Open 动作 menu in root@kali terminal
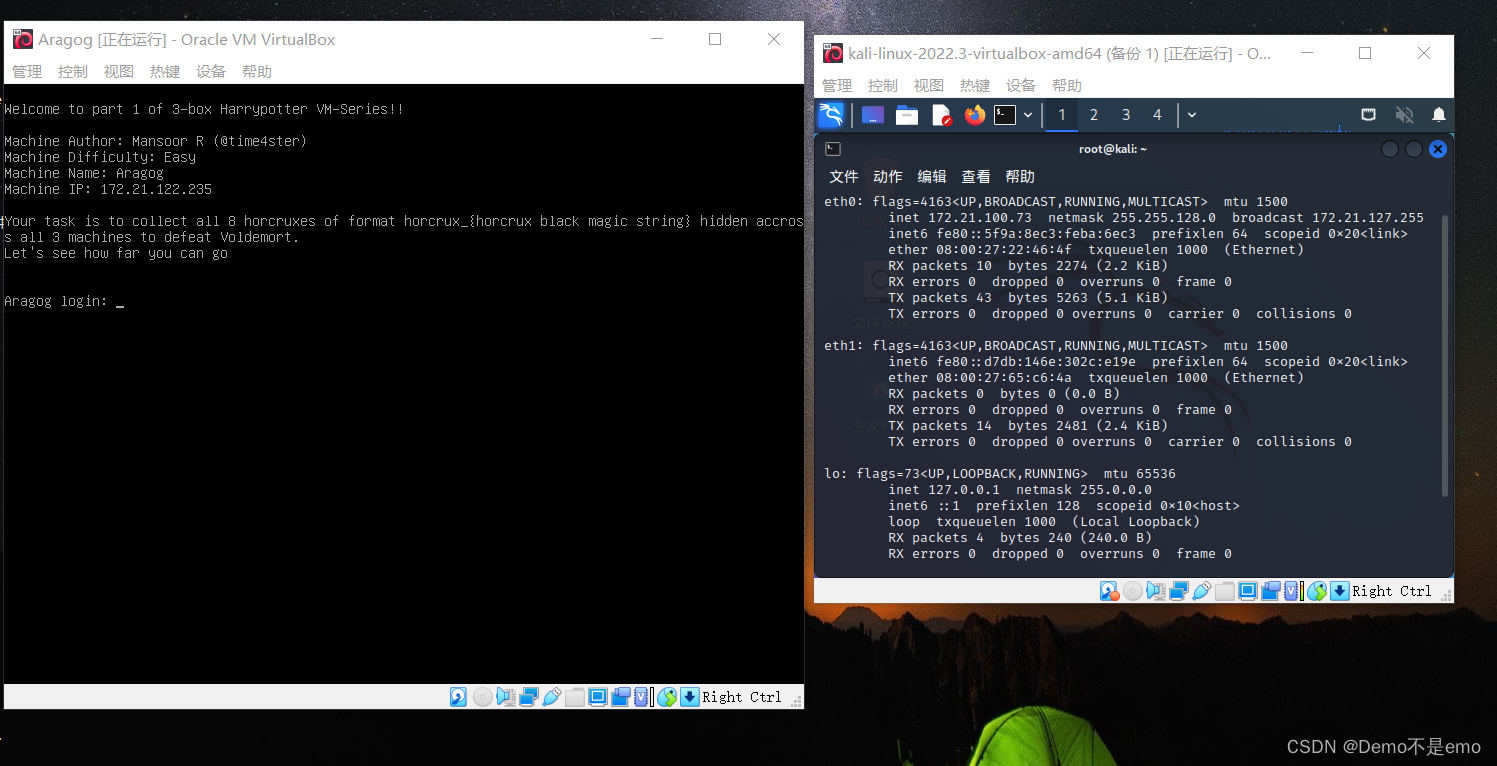1497x766 pixels. tap(888, 176)
